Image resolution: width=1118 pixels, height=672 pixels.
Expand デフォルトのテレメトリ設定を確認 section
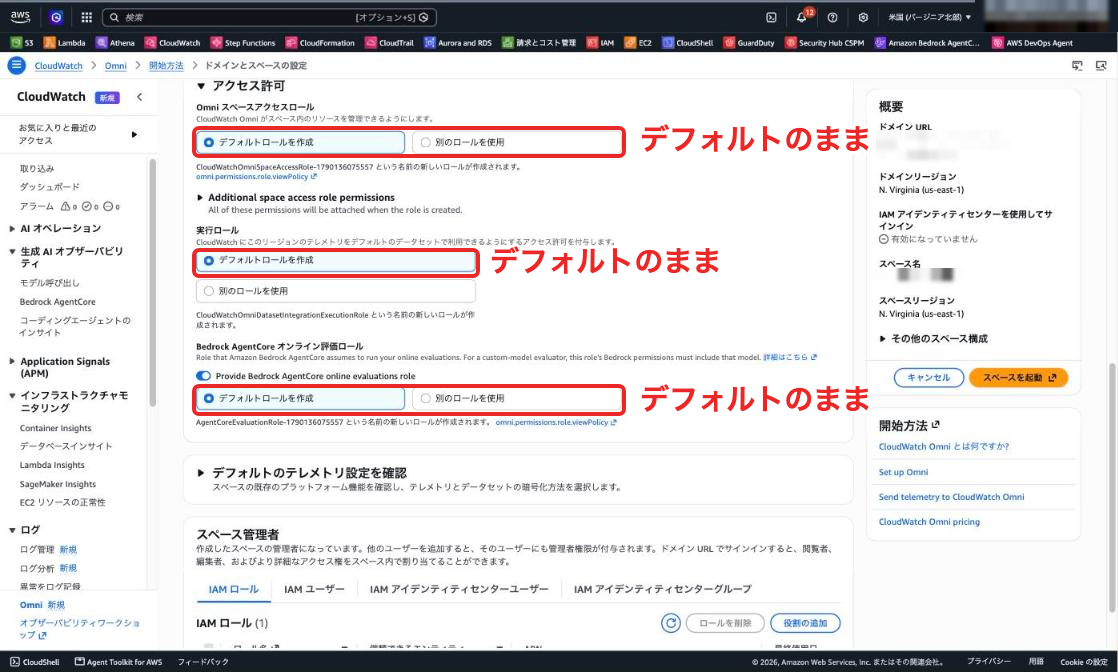(201, 473)
